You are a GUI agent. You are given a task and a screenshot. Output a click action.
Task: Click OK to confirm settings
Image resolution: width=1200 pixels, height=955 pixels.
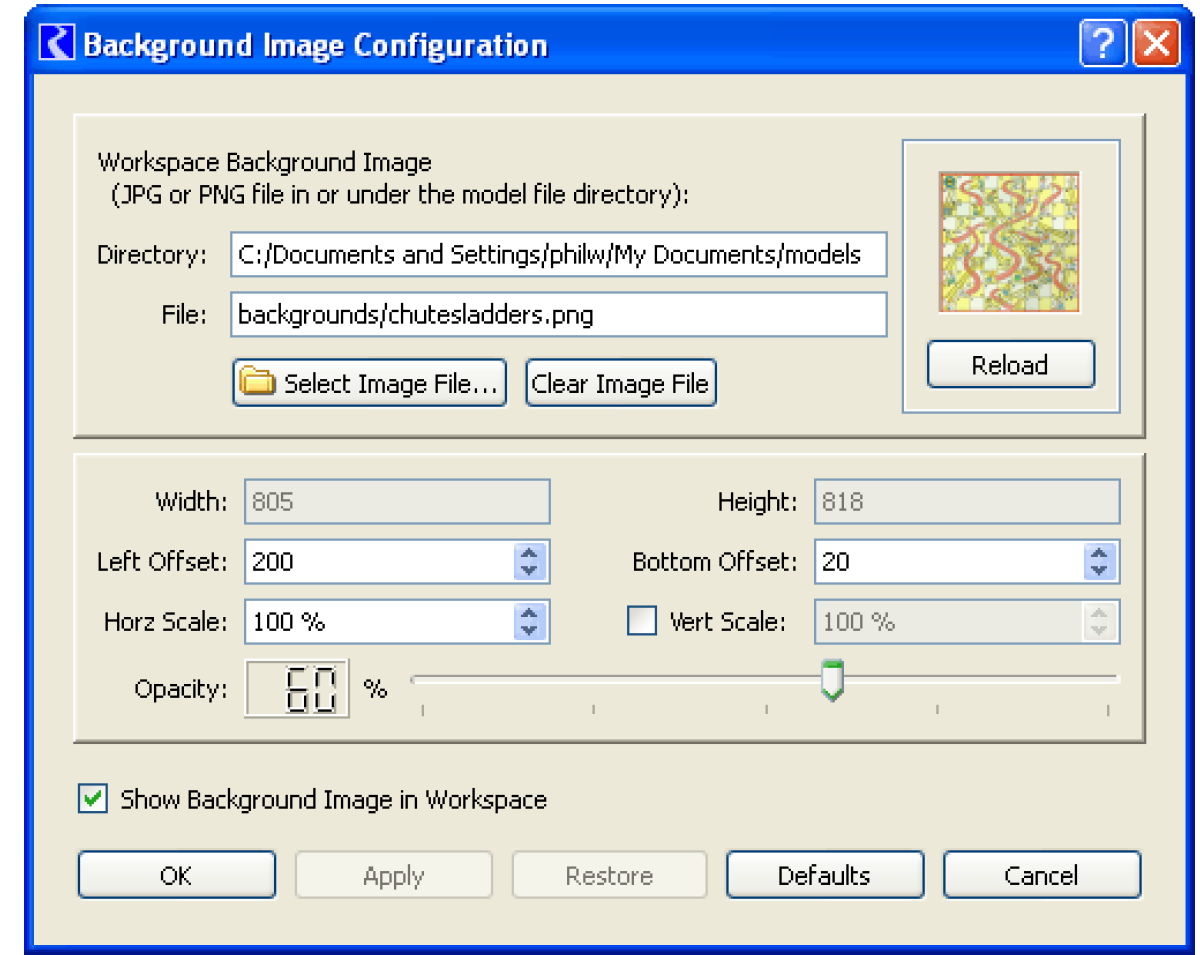pyautogui.click(x=176, y=876)
